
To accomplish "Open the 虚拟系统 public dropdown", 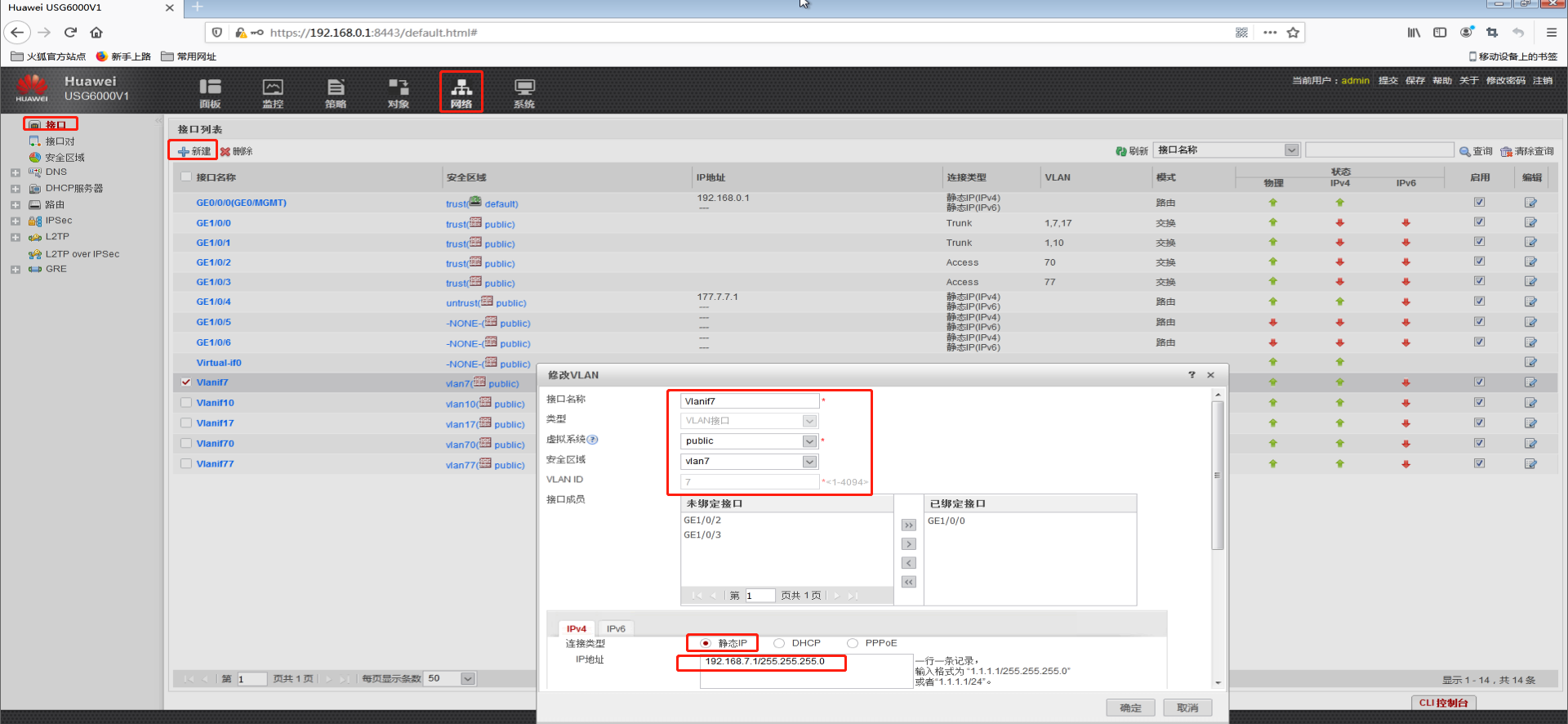I will coord(809,441).
